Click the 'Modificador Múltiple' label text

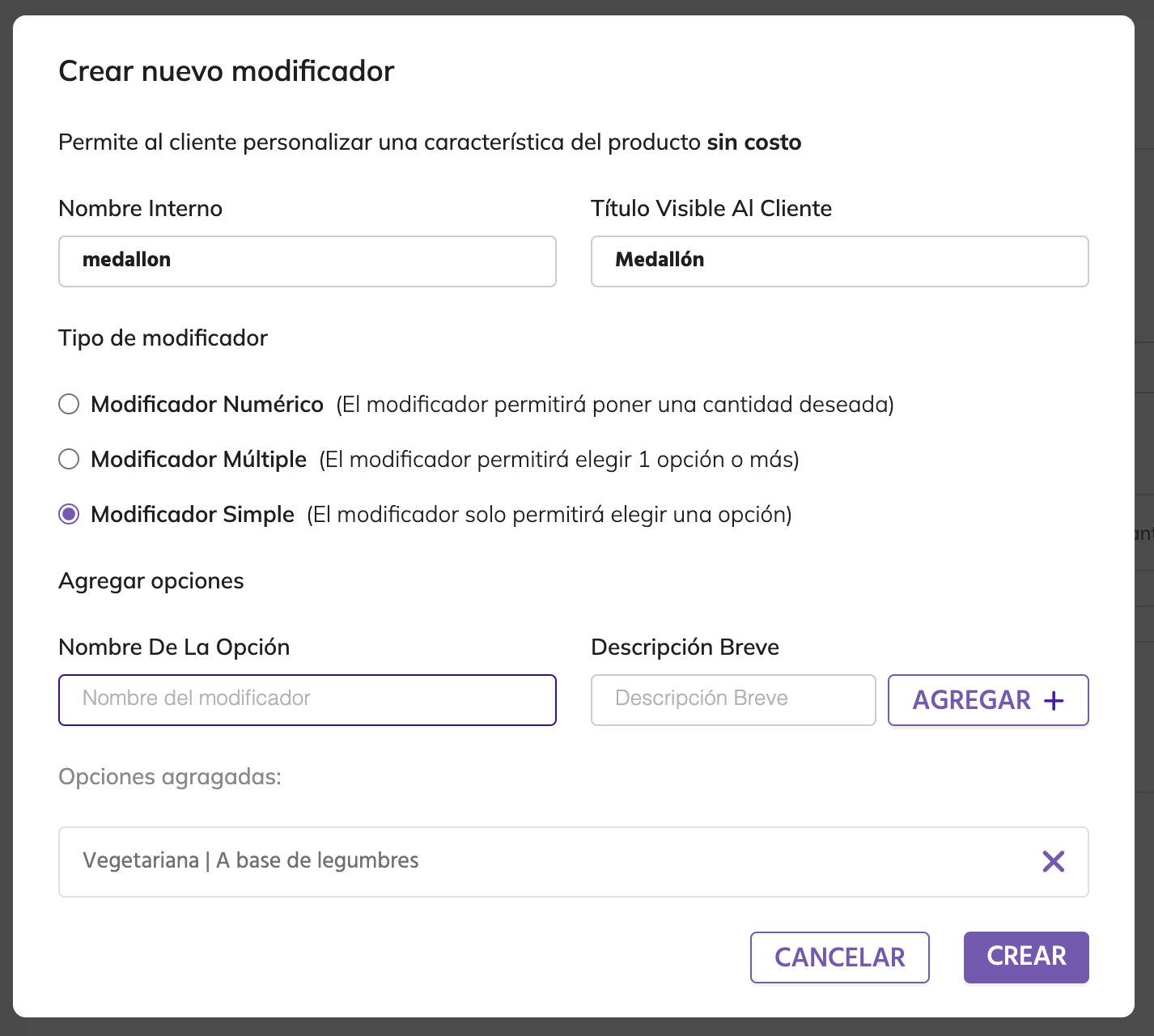[x=199, y=459]
